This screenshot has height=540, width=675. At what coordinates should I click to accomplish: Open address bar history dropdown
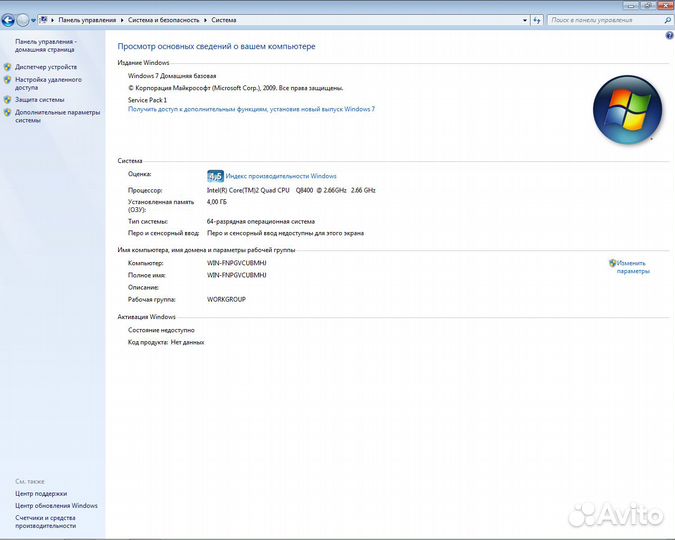(525, 20)
